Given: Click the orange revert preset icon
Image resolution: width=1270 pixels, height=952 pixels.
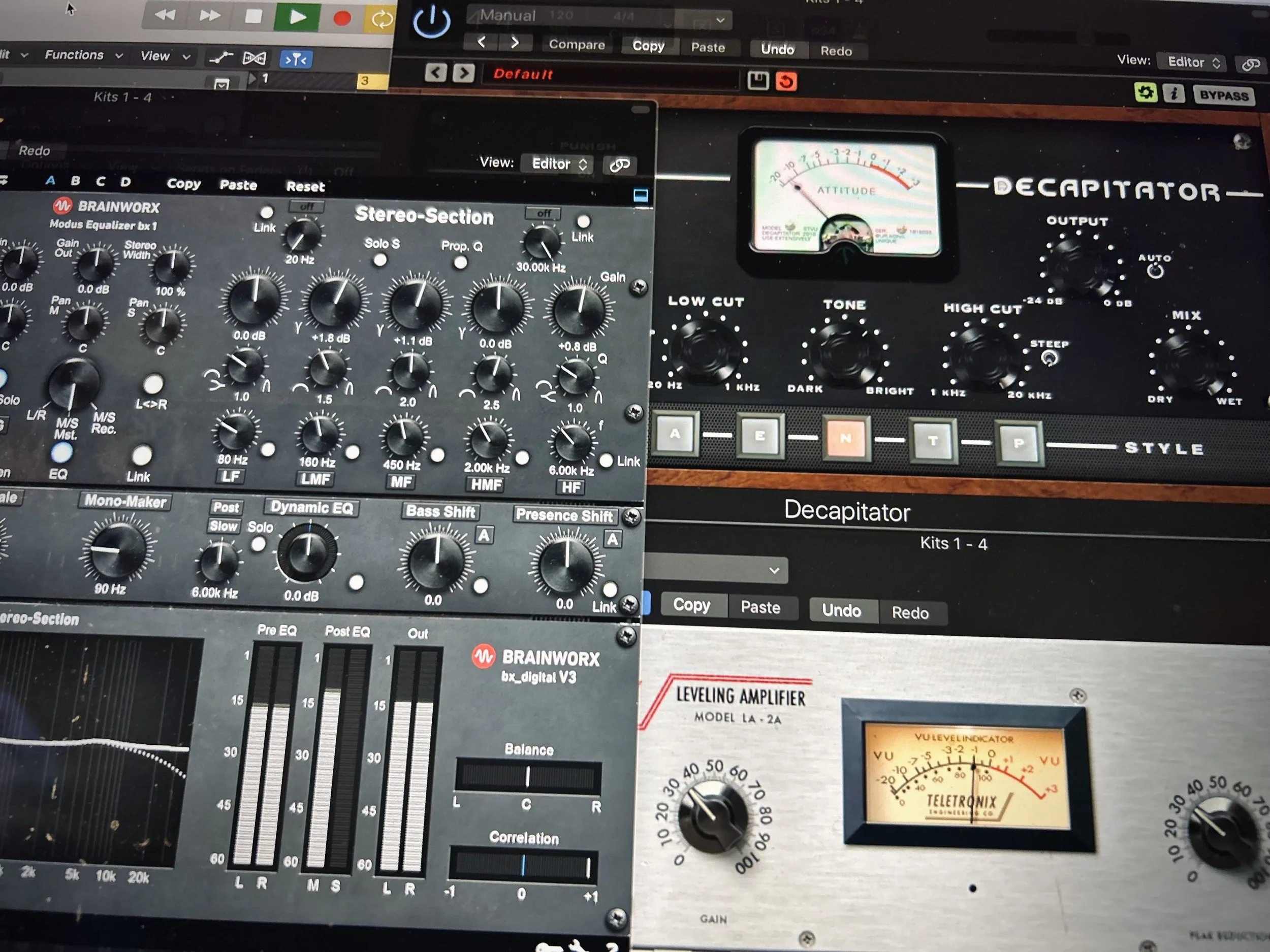Looking at the screenshot, I should tap(786, 81).
